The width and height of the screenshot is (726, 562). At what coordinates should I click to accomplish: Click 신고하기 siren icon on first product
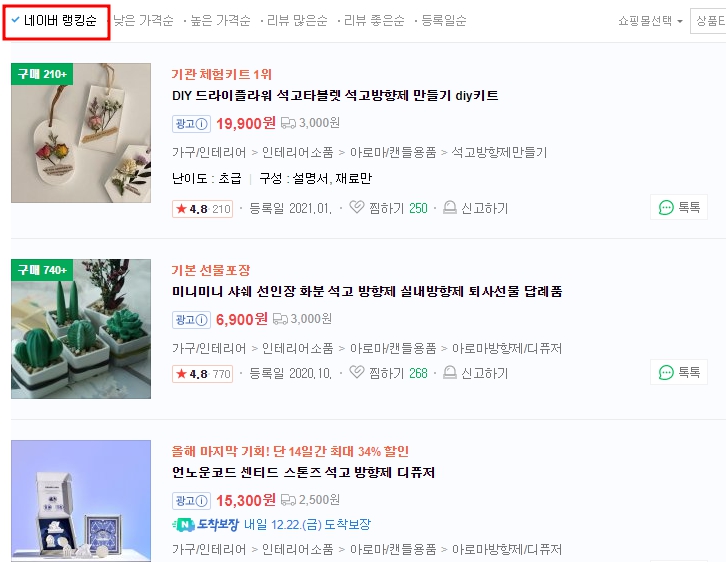point(450,207)
